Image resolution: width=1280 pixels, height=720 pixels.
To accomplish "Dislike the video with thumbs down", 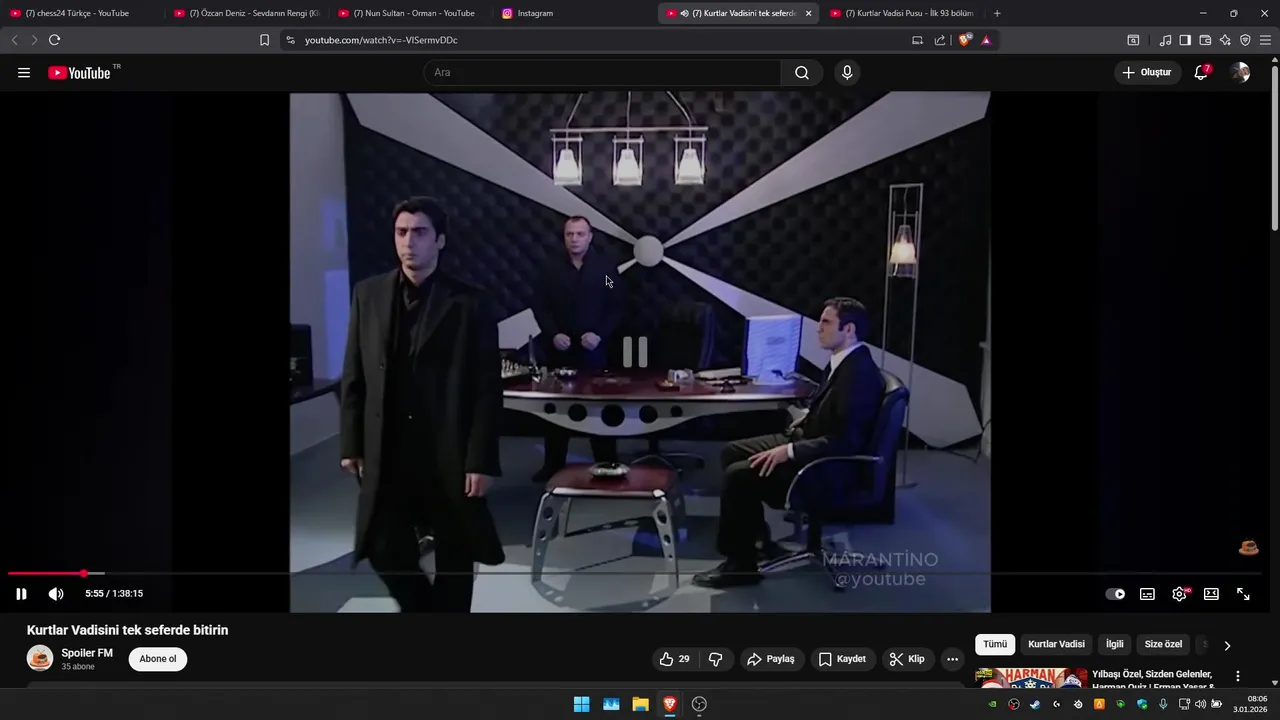I will (x=716, y=659).
